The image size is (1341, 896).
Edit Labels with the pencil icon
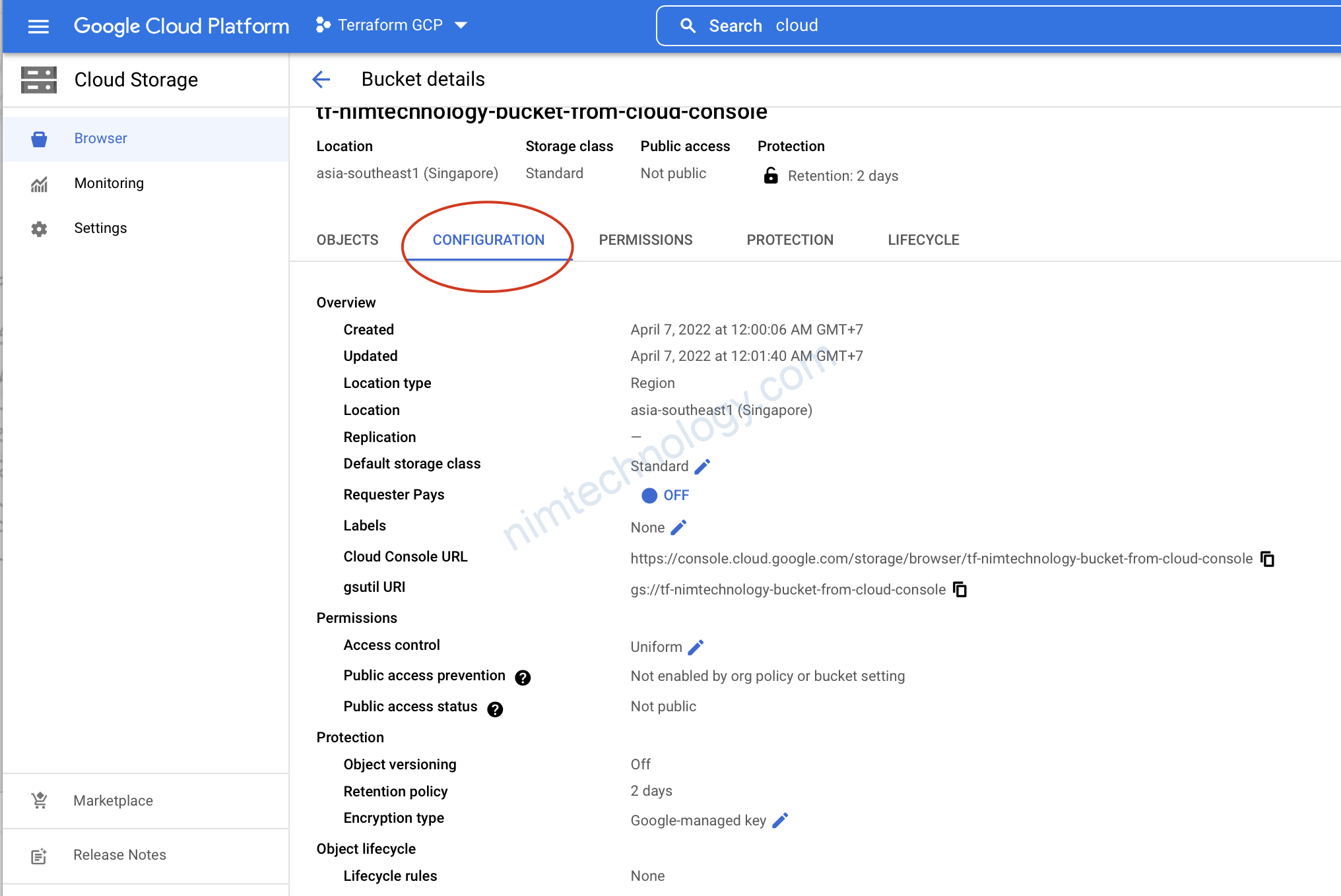(679, 527)
